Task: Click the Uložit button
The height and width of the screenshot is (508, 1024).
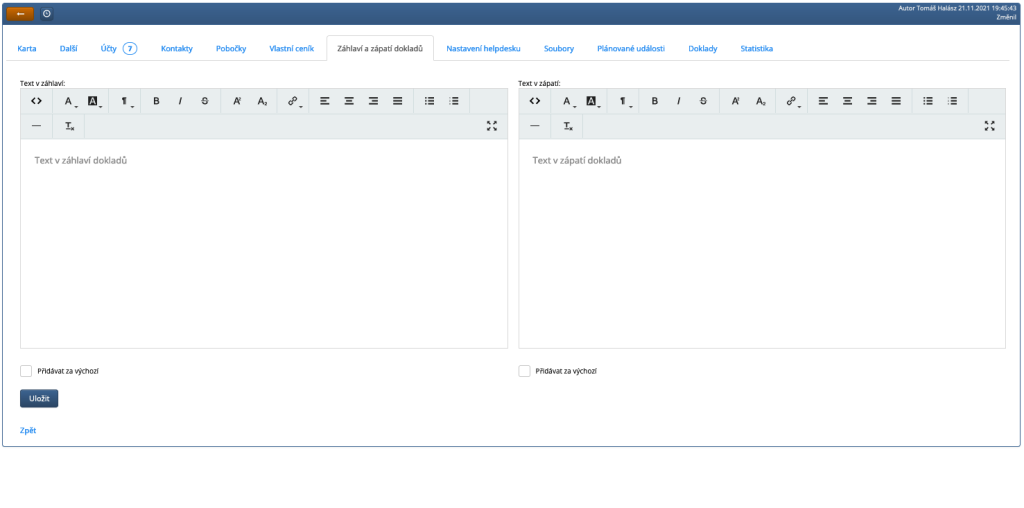Action: pos(39,398)
